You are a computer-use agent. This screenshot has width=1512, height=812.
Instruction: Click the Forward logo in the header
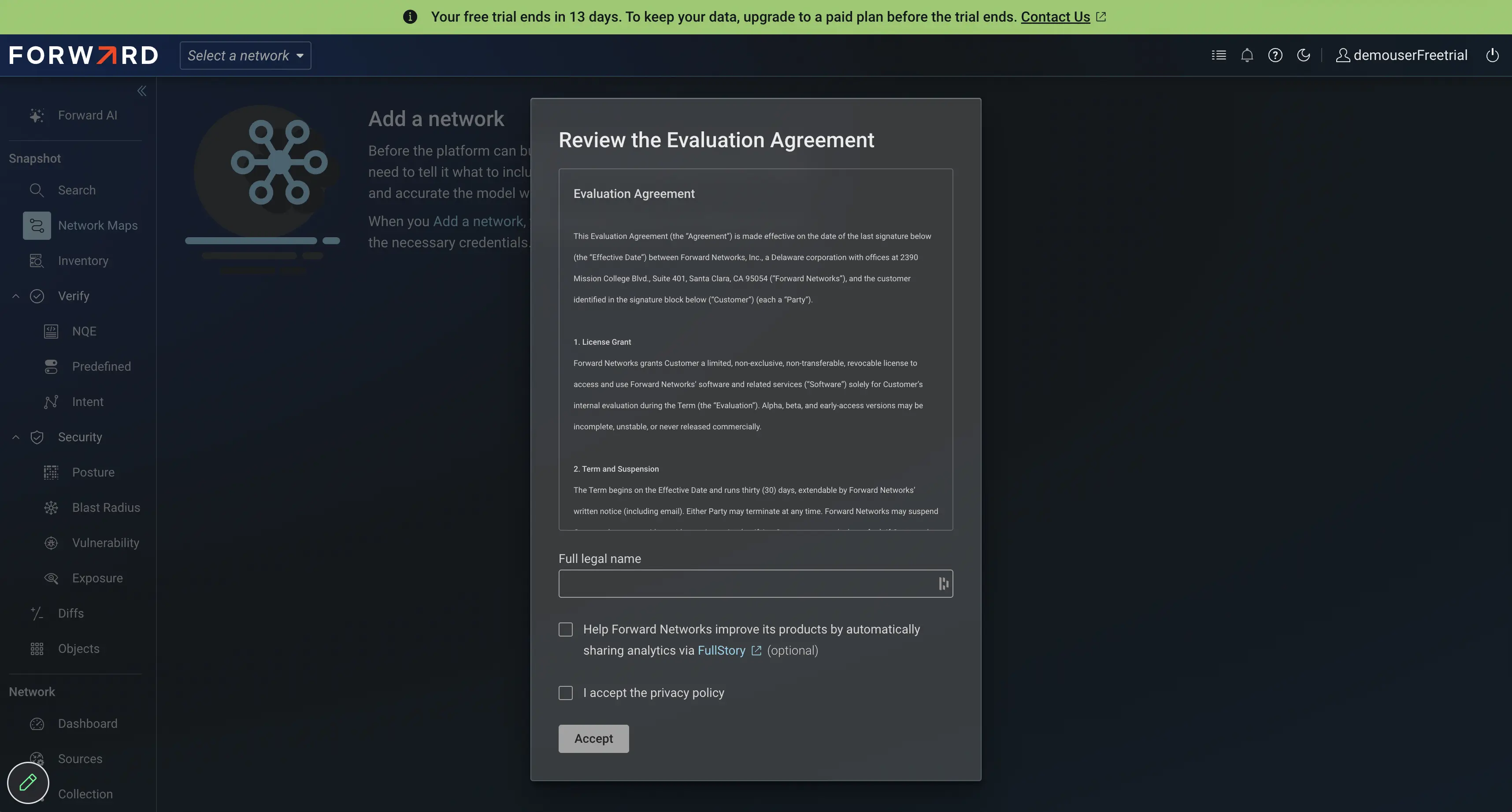(x=83, y=55)
